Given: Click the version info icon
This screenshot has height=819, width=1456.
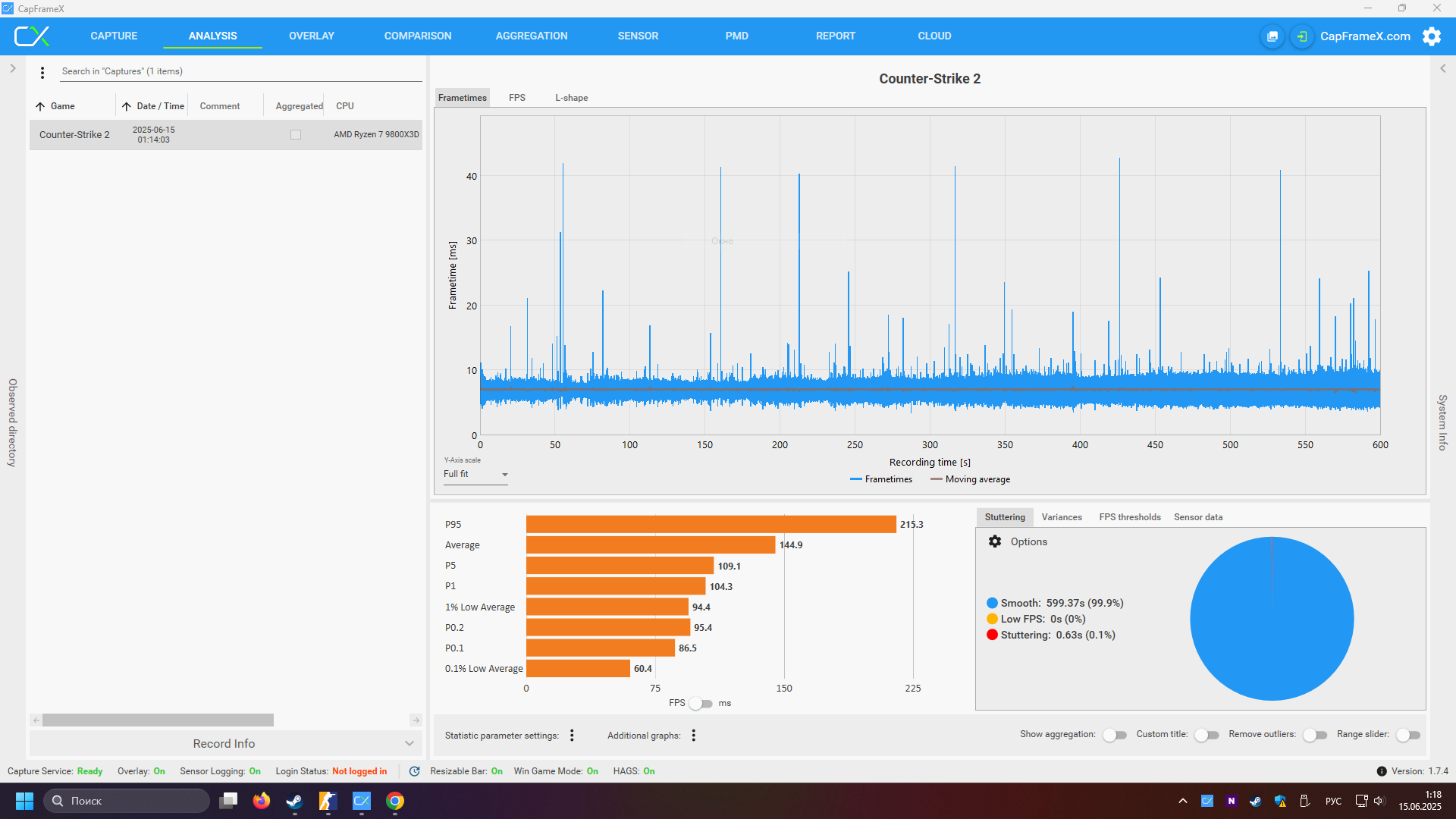Looking at the screenshot, I should coord(1382,771).
